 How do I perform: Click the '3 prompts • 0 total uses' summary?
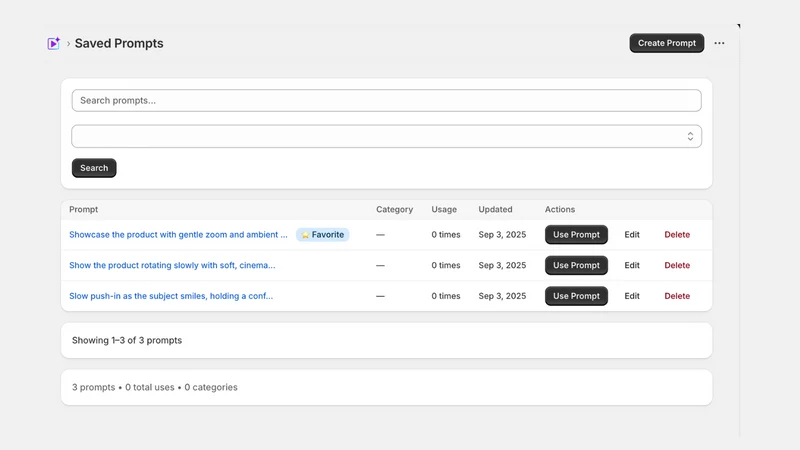point(155,387)
